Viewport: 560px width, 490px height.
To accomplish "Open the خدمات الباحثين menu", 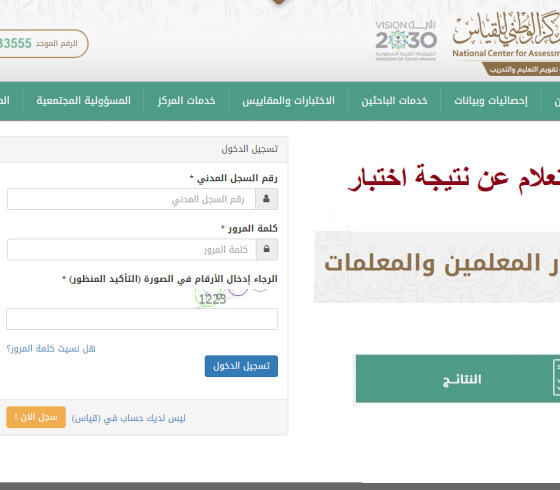I will click(x=394, y=101).
